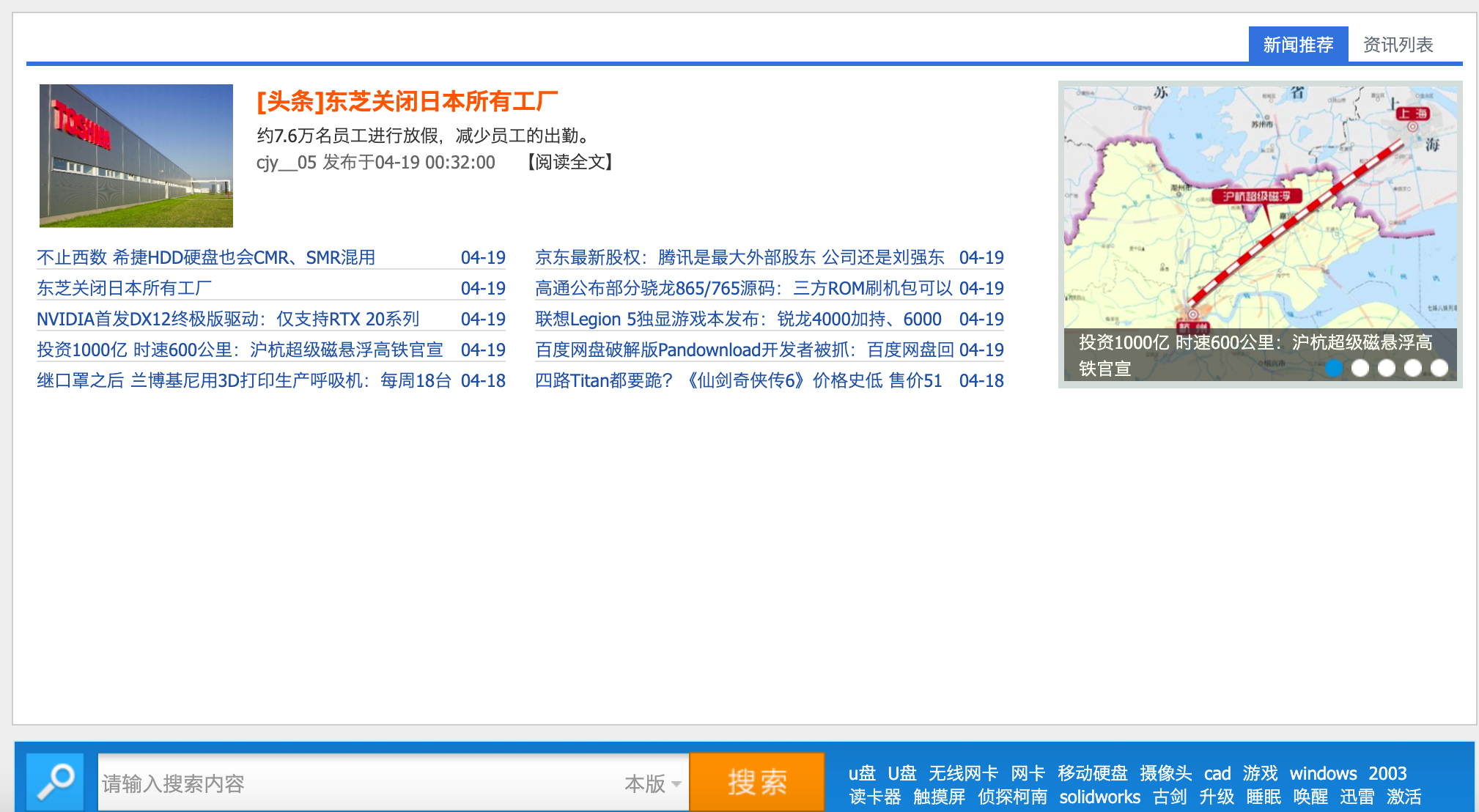Image resolution: width=1479 pixels, height=812 pixels.
Task: Open the Toshiba factory thumbnail image
Action: click(x=136, y=155)
